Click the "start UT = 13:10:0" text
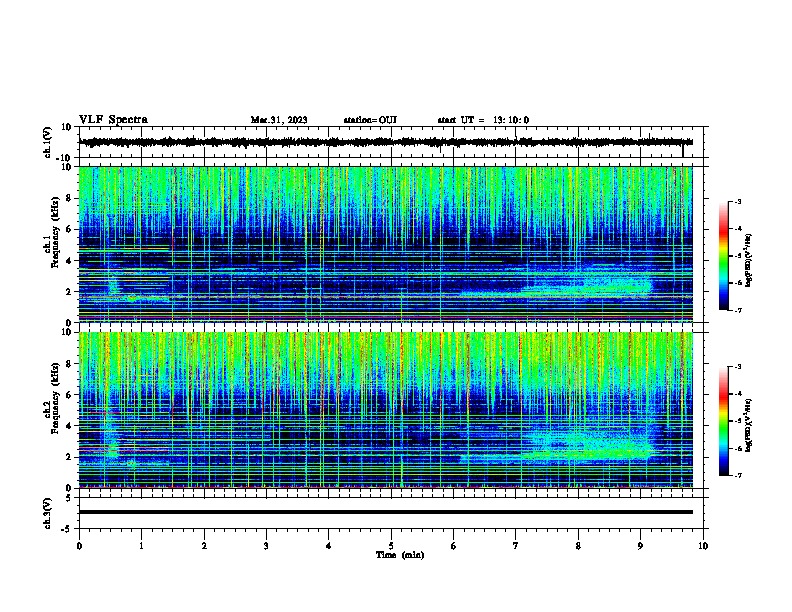This screenshot has height=612, width=792. pyautogui.click(x=483, y=120)
